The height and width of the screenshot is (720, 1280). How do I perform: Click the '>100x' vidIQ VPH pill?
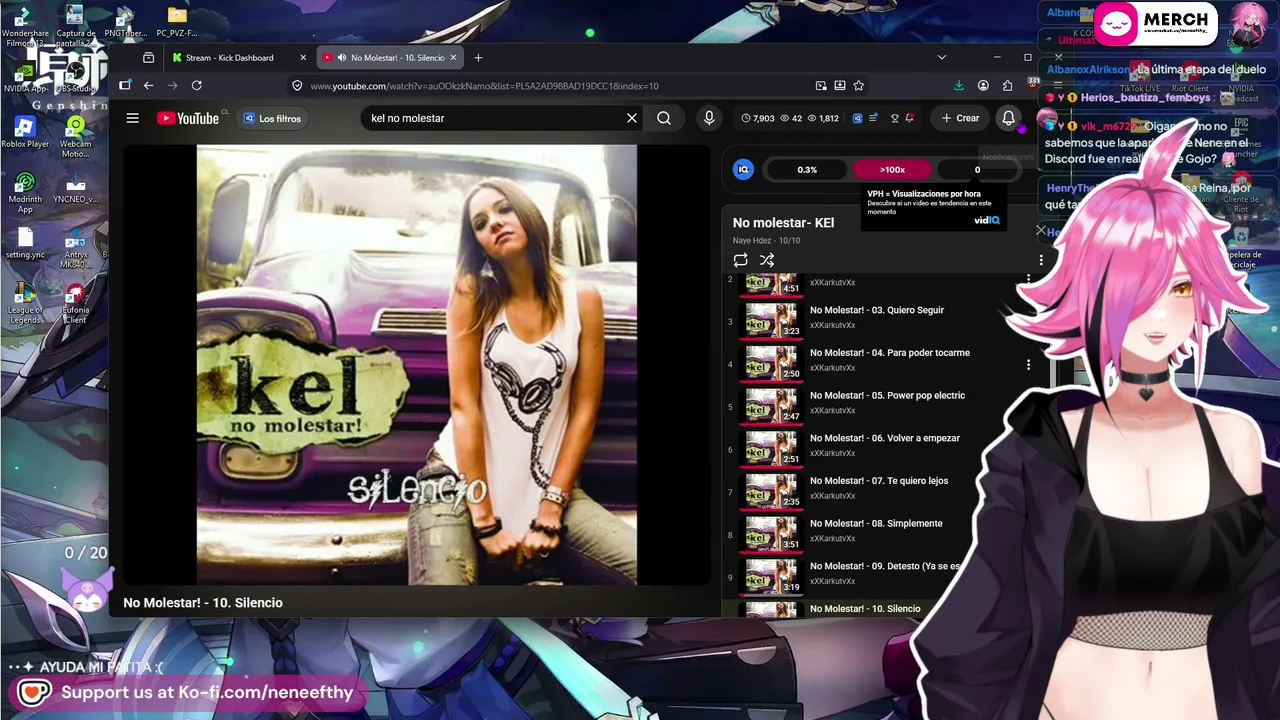coord(892,169)
